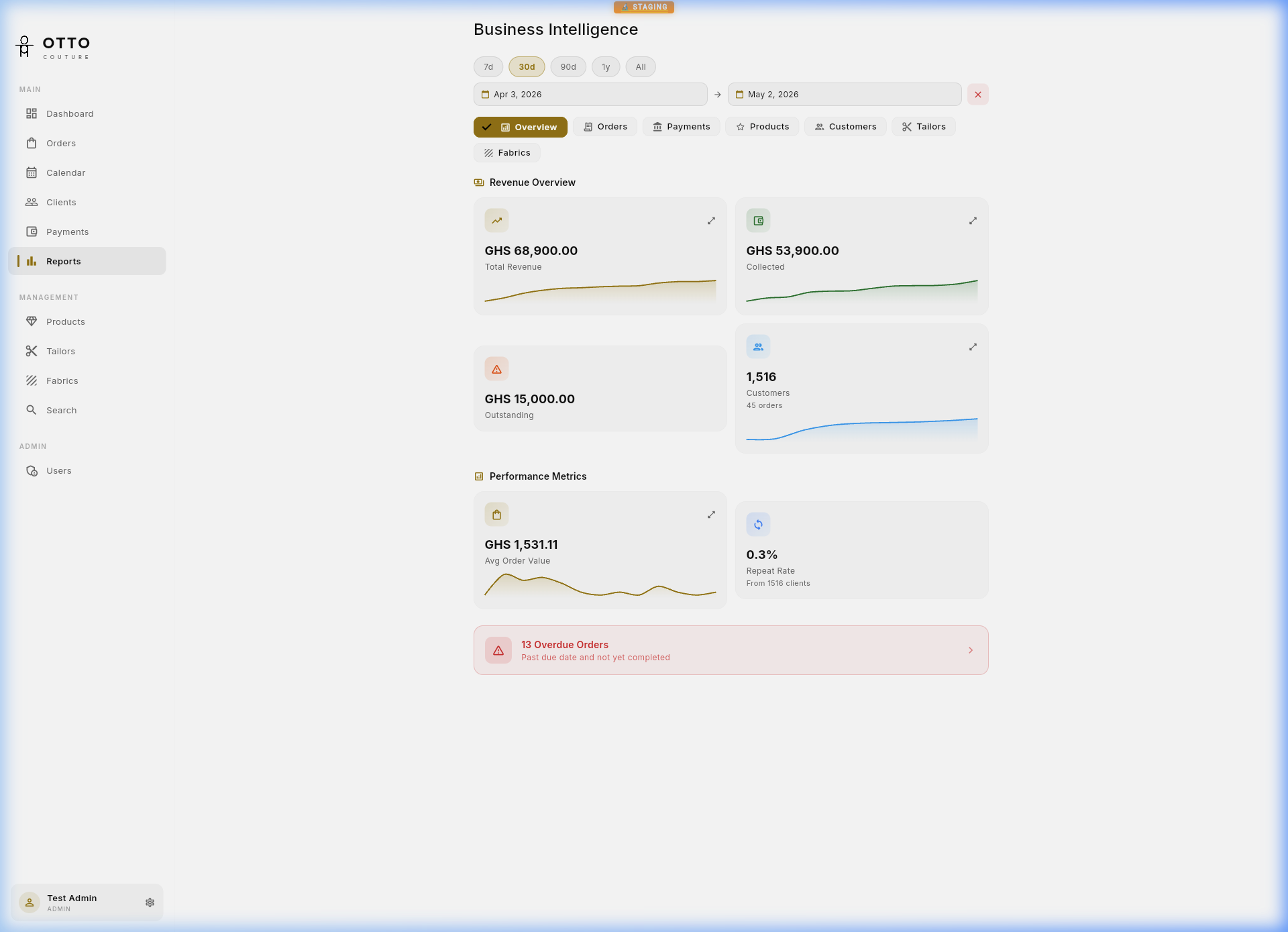Select the All time range
This screenshot has height=932, width=1288.
point(641,67)
